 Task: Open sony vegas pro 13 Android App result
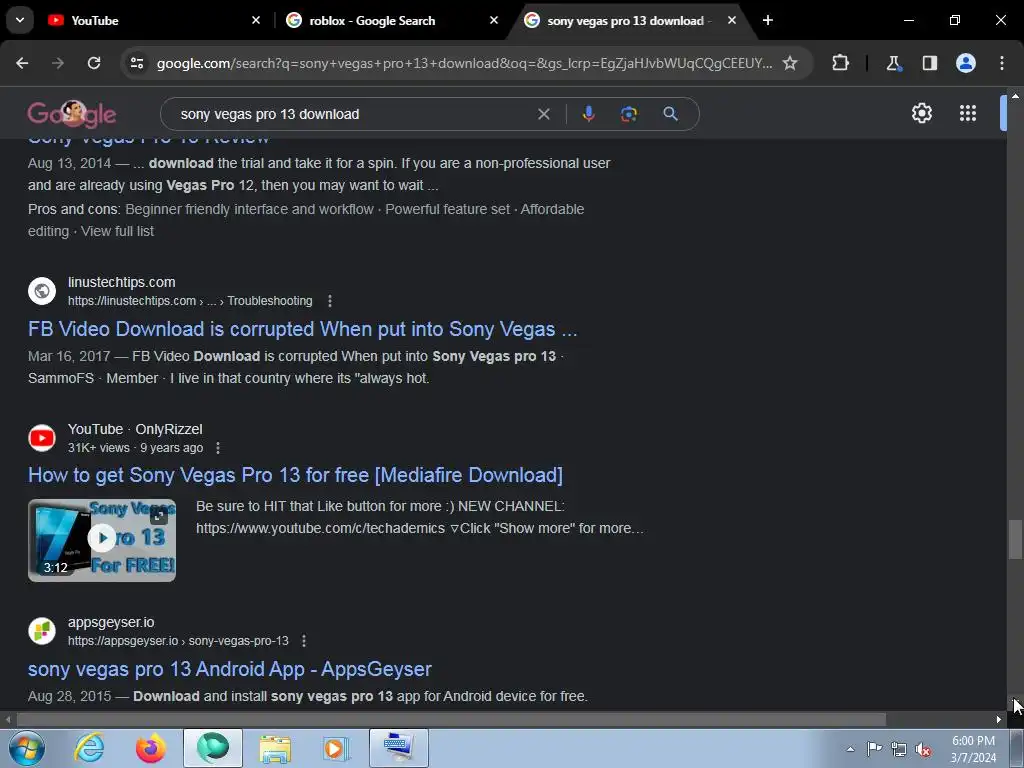coord(229,669)
